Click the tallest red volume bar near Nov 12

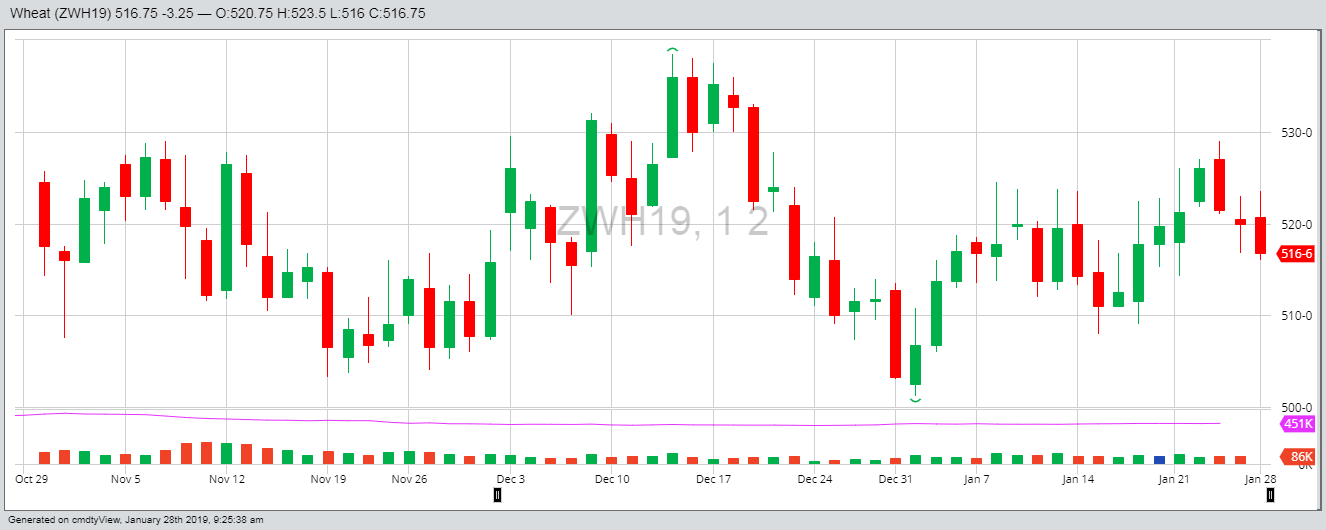point(206,453)
